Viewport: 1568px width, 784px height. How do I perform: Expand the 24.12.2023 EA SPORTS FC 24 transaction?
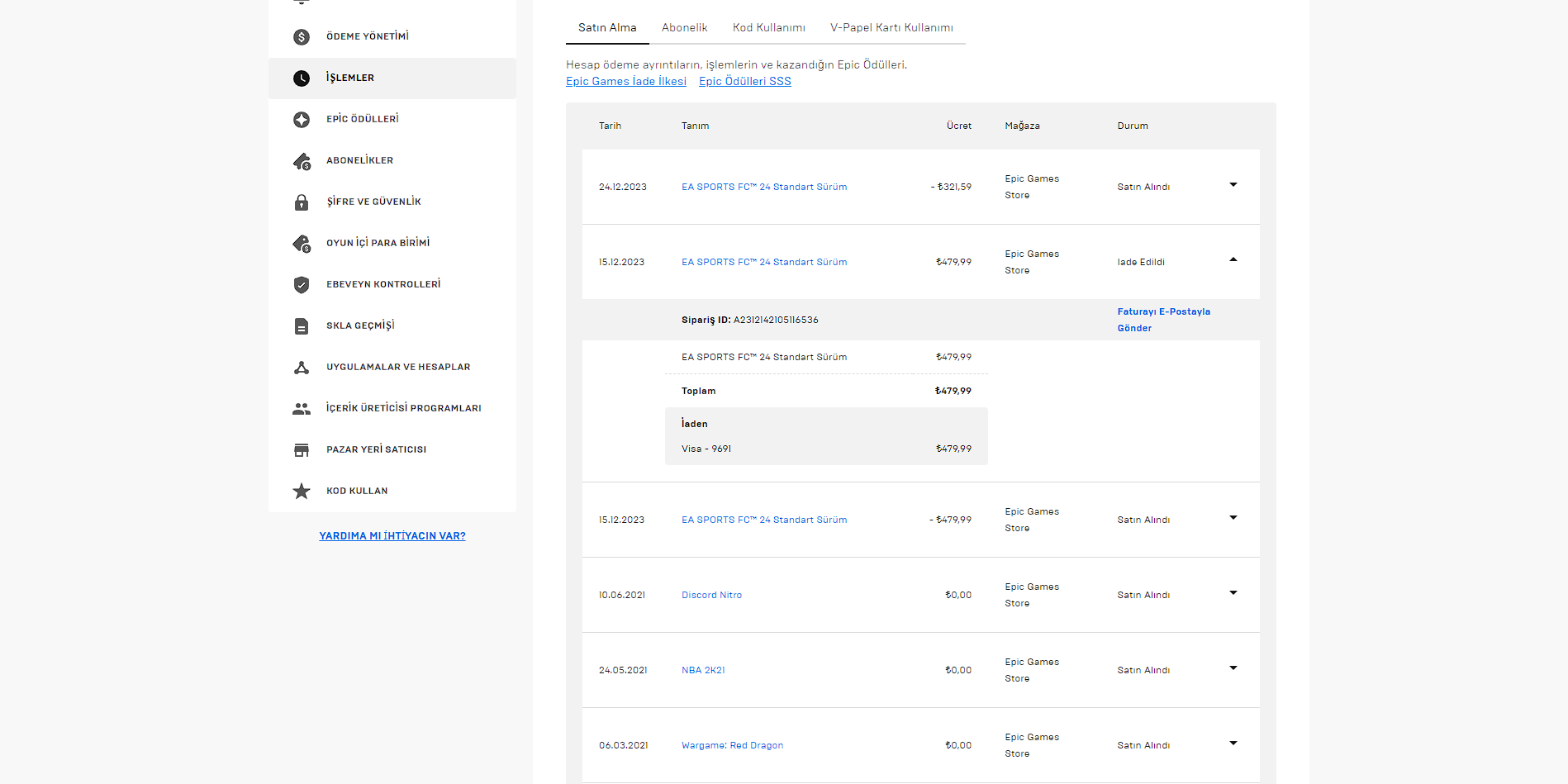1233,185
